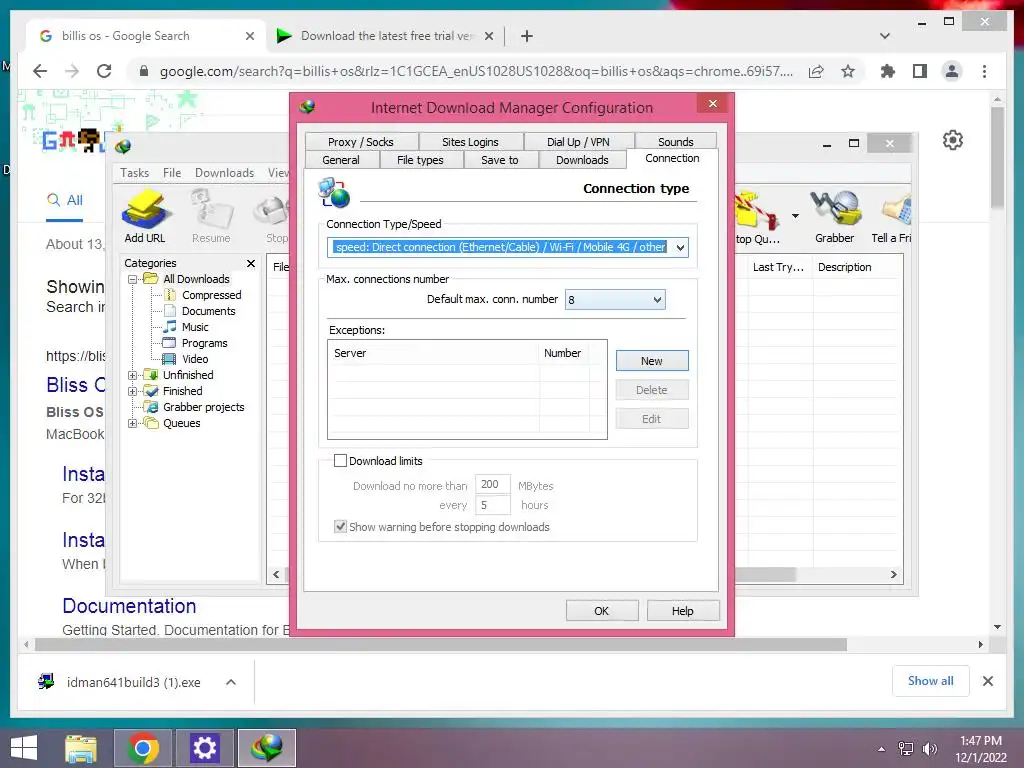Open a new Chrome tab

pyautogui.click(x=527, y=36)
